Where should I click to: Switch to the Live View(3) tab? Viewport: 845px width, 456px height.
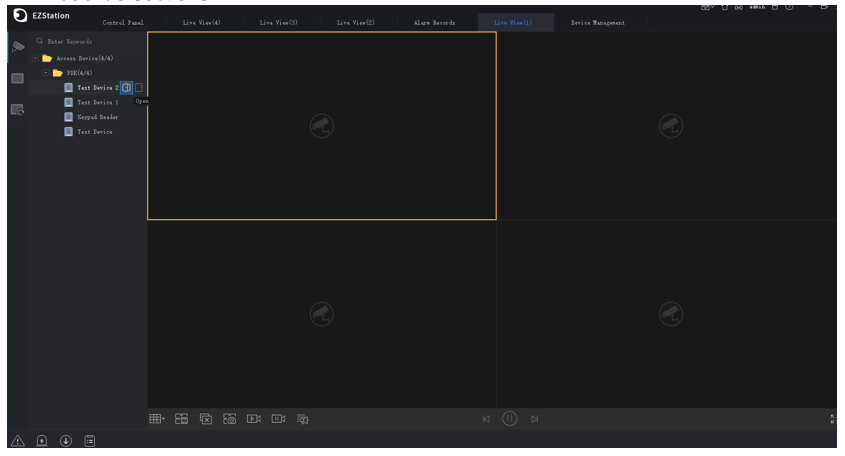(279, 23)
